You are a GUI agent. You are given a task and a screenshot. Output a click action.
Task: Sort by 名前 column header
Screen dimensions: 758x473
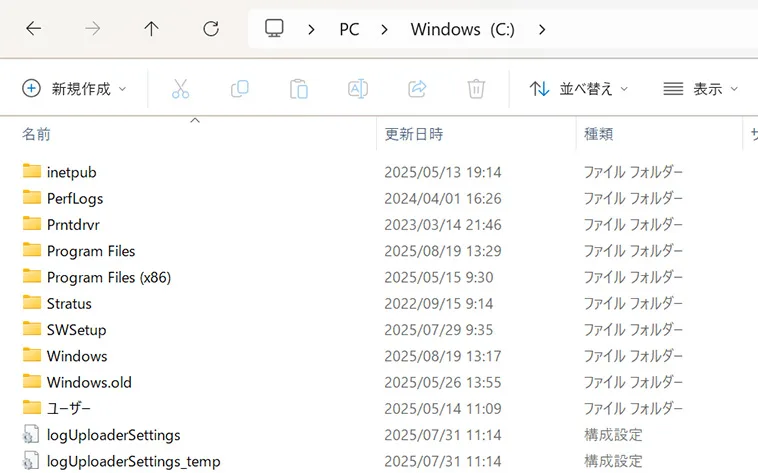click(x=37, y=134)
